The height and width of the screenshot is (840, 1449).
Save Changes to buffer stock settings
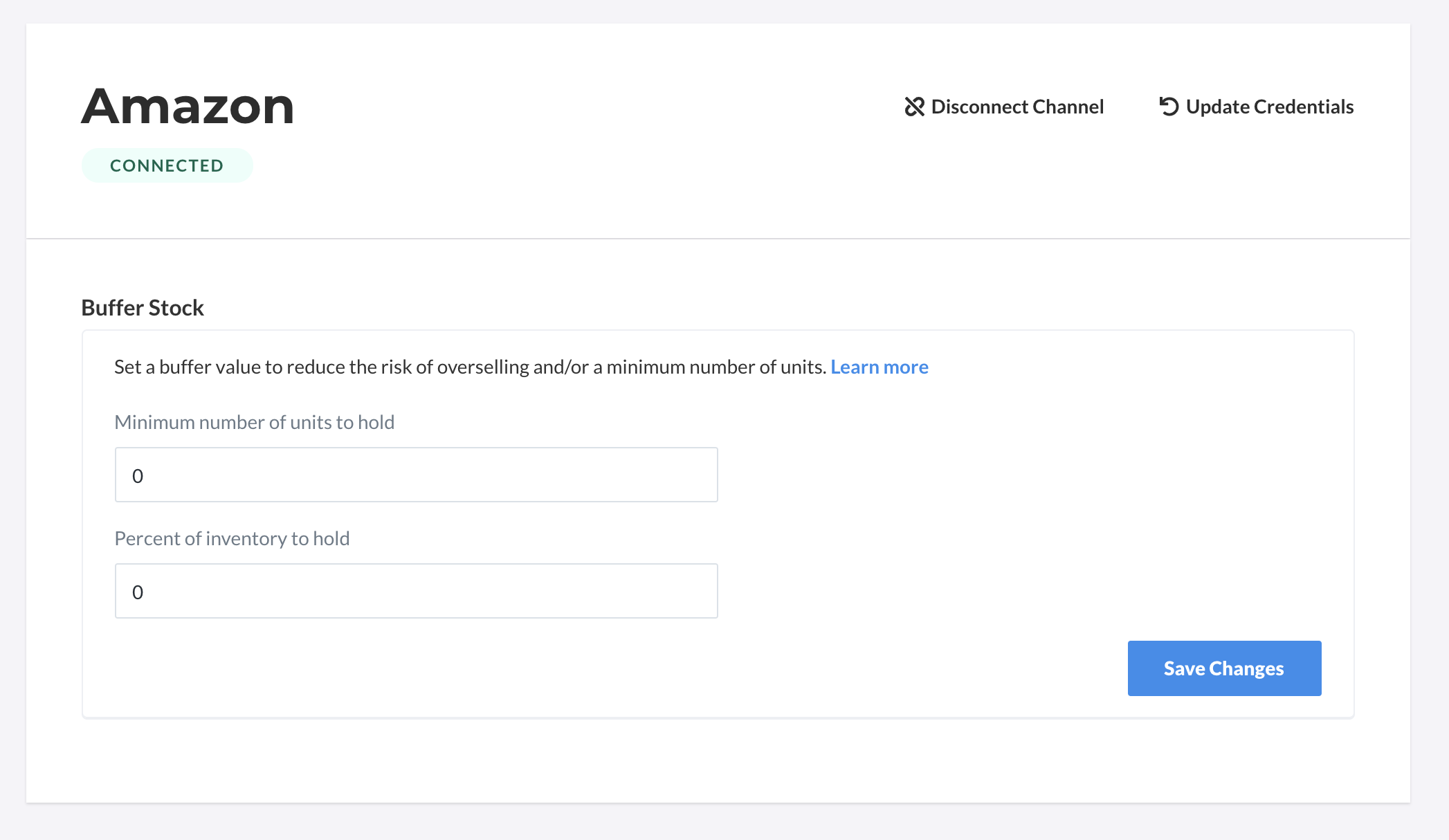pos(1225,668)
